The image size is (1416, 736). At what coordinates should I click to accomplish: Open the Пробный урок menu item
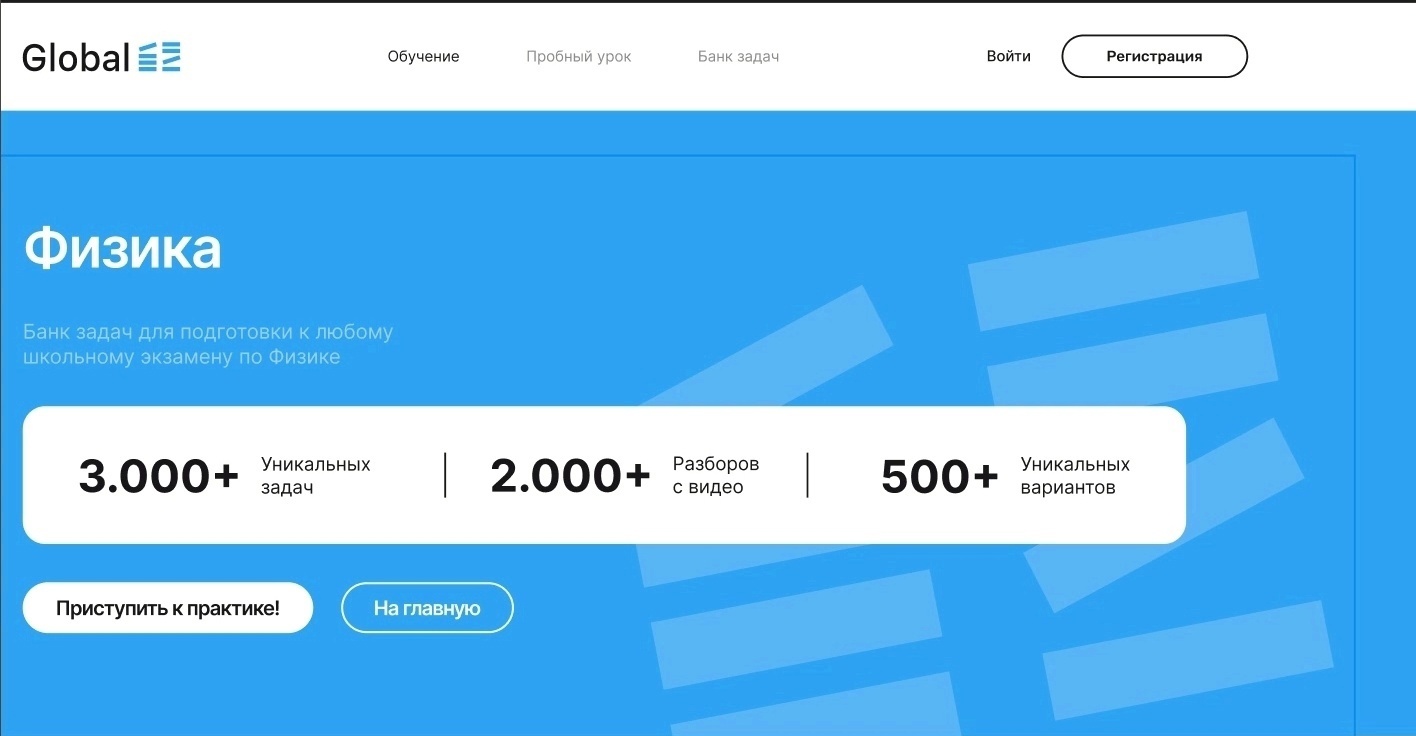pos(579,57)
